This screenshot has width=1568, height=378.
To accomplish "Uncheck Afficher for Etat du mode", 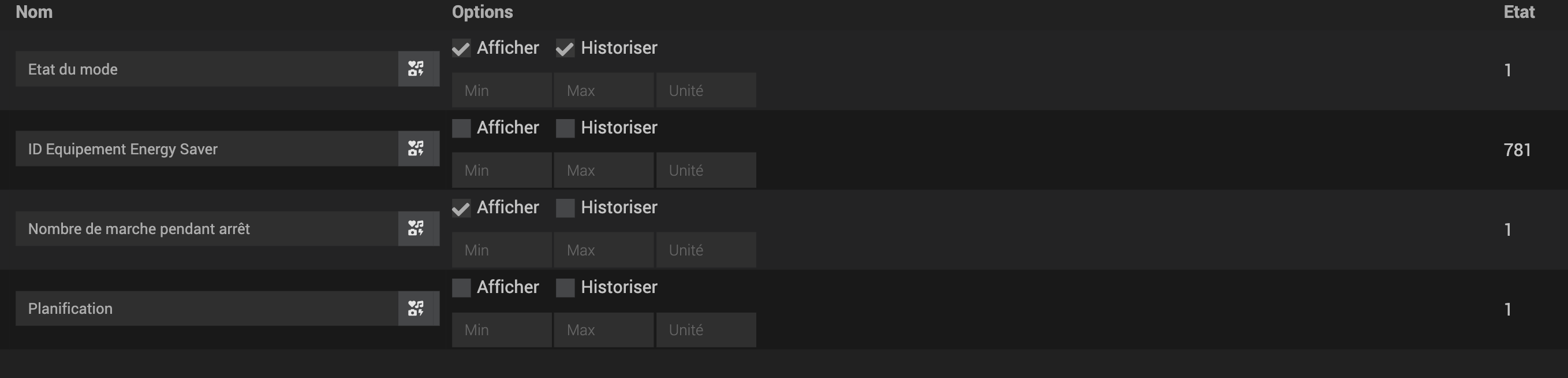I will point(461,48).
